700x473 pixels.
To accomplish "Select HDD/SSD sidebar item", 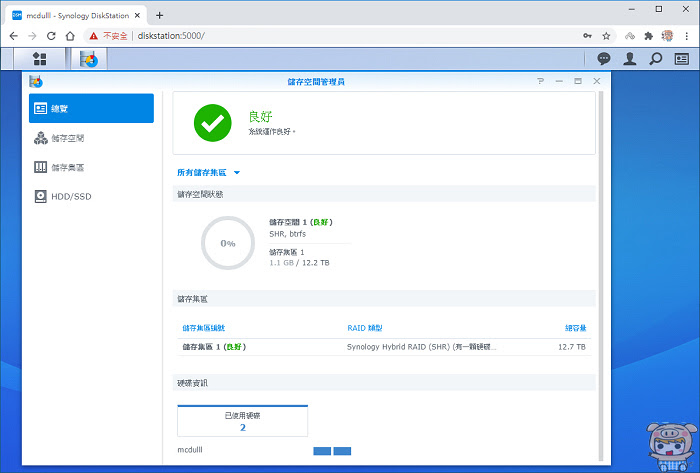I will tap(91, 196).
